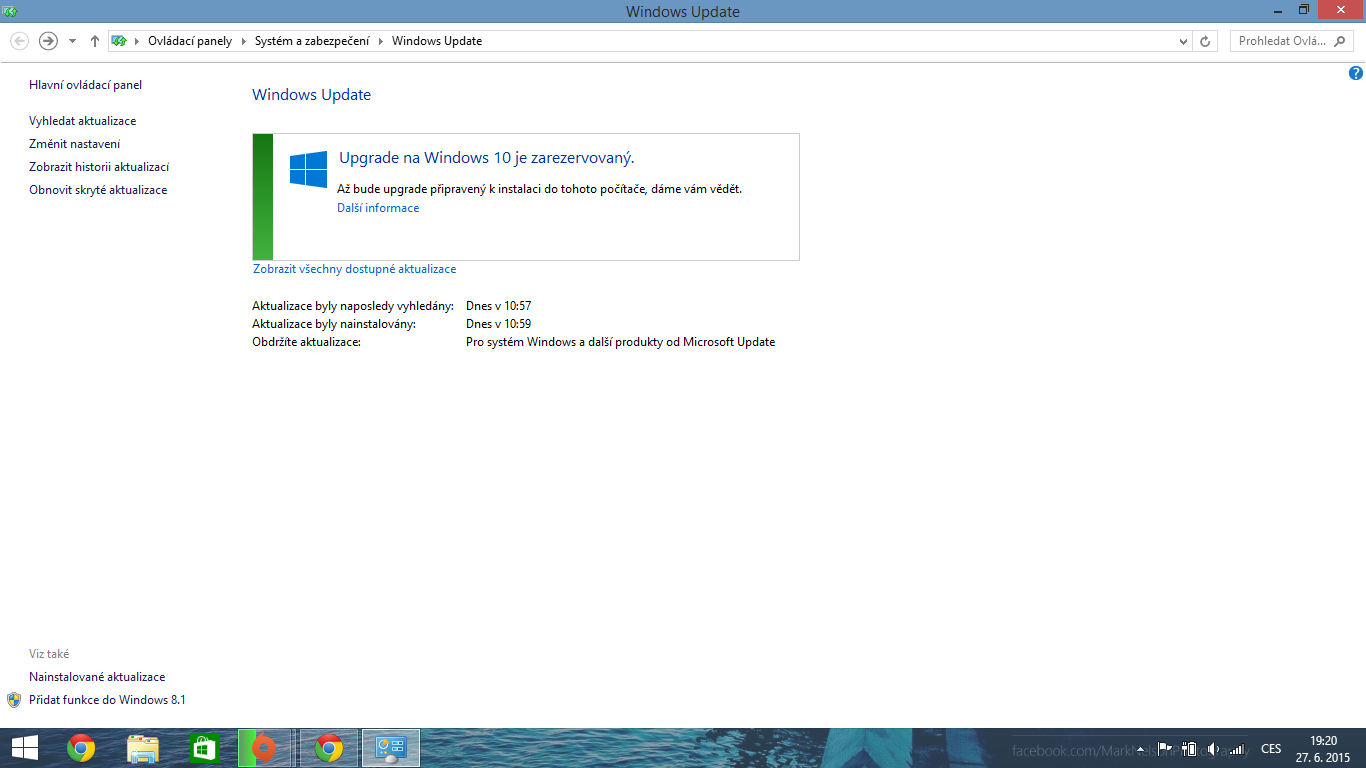1366x768 pixels.
Task: Open Zobrazit historii aktualizací
Action: tap(99, 167)
